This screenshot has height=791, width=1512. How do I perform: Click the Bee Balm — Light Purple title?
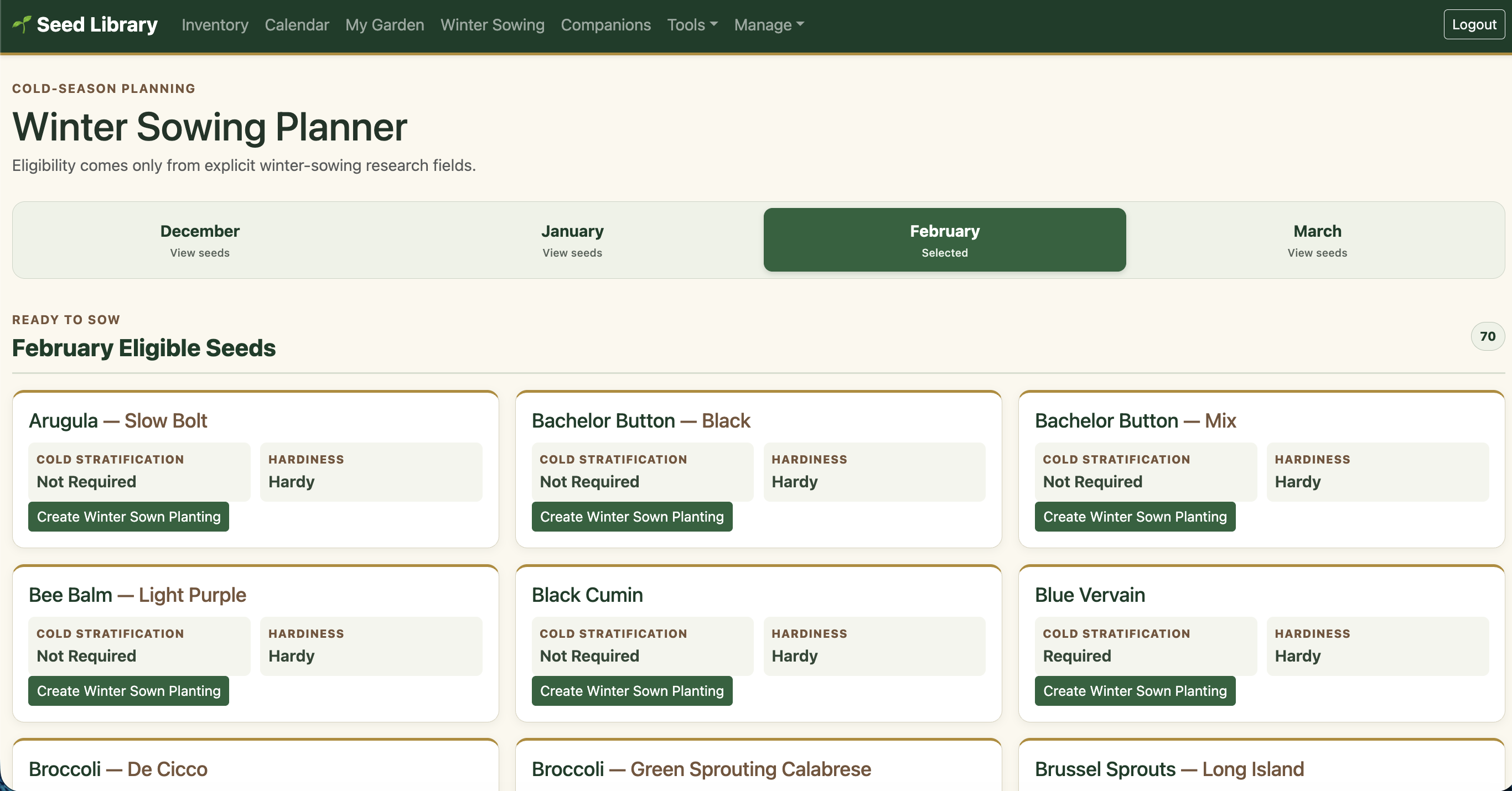pos(137,595)
